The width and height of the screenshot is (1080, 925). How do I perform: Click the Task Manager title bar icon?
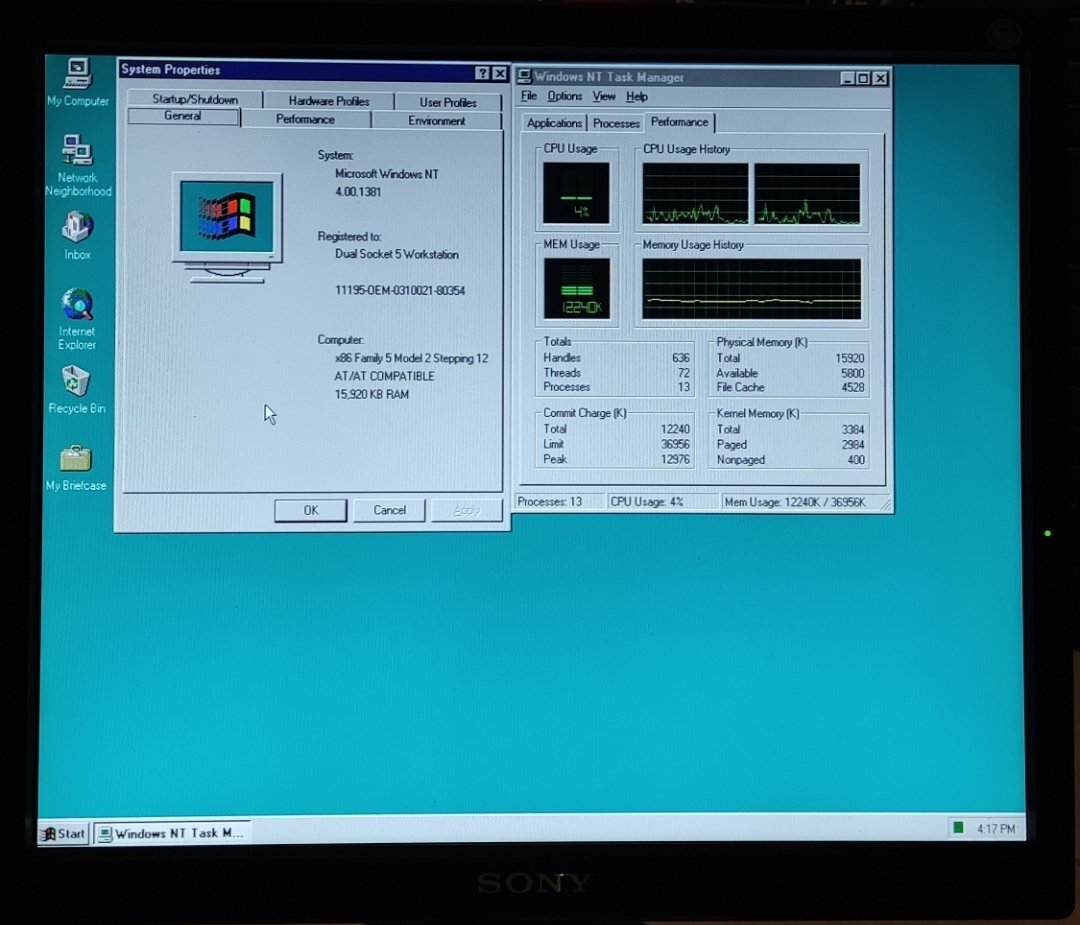pos(524,76)
